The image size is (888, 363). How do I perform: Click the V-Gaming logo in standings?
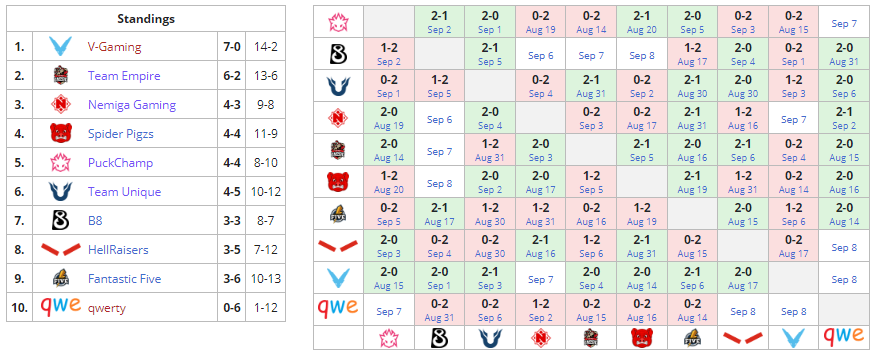(x=60, y=46)
